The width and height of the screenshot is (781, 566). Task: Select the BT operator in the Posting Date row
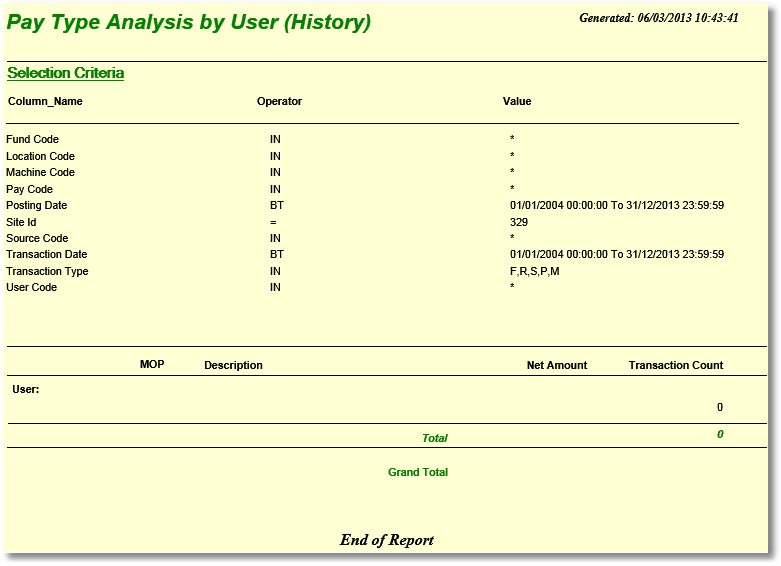[277, 205]
